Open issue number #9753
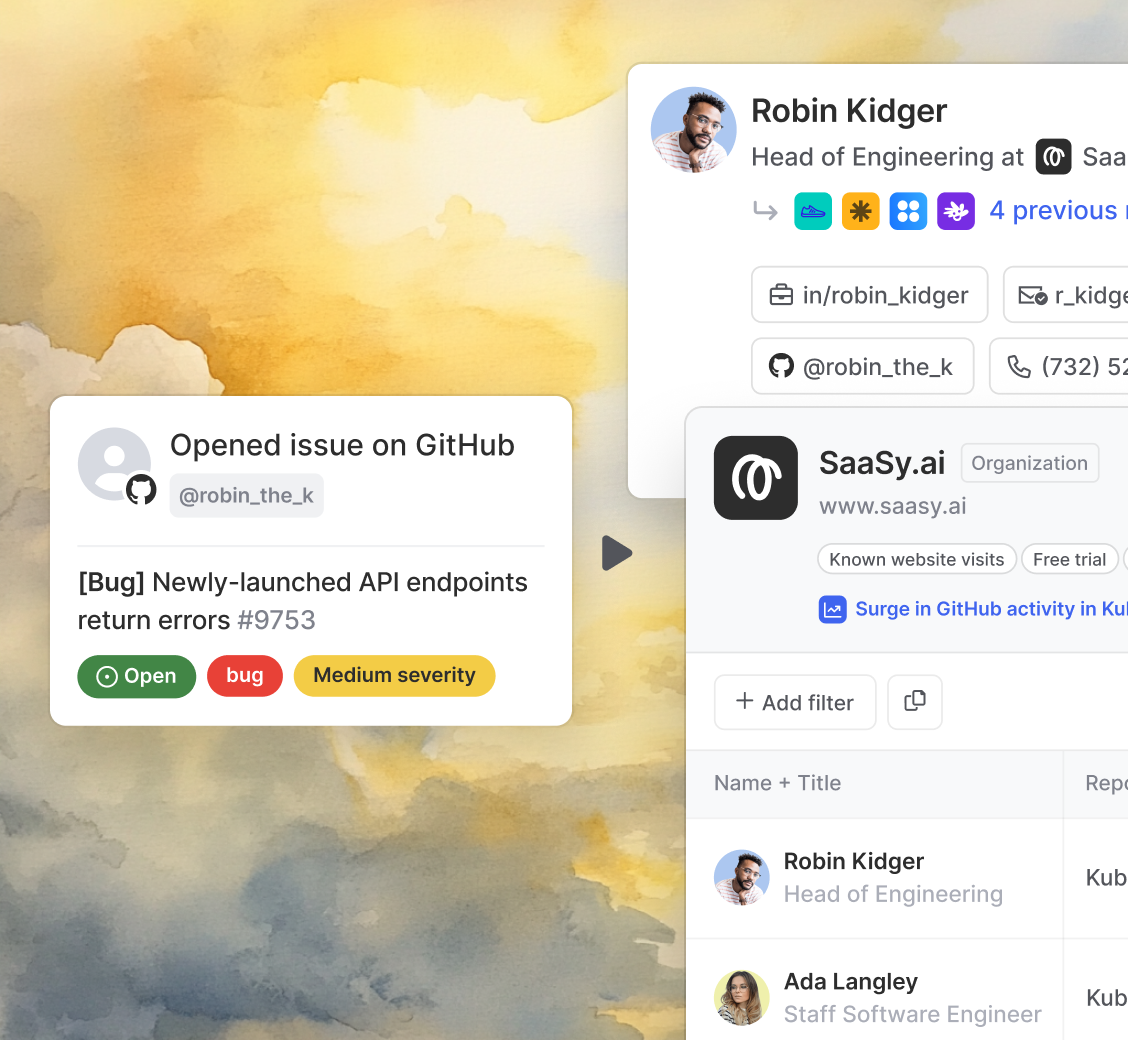The image size is (1128, 1040). (276, 620)
